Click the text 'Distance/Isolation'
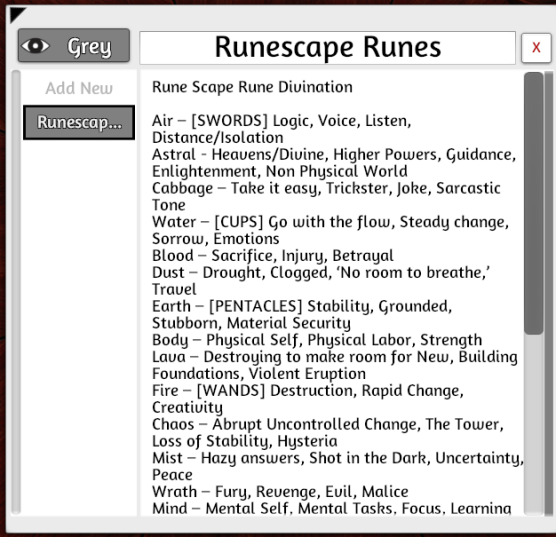 tap(218, 138)
